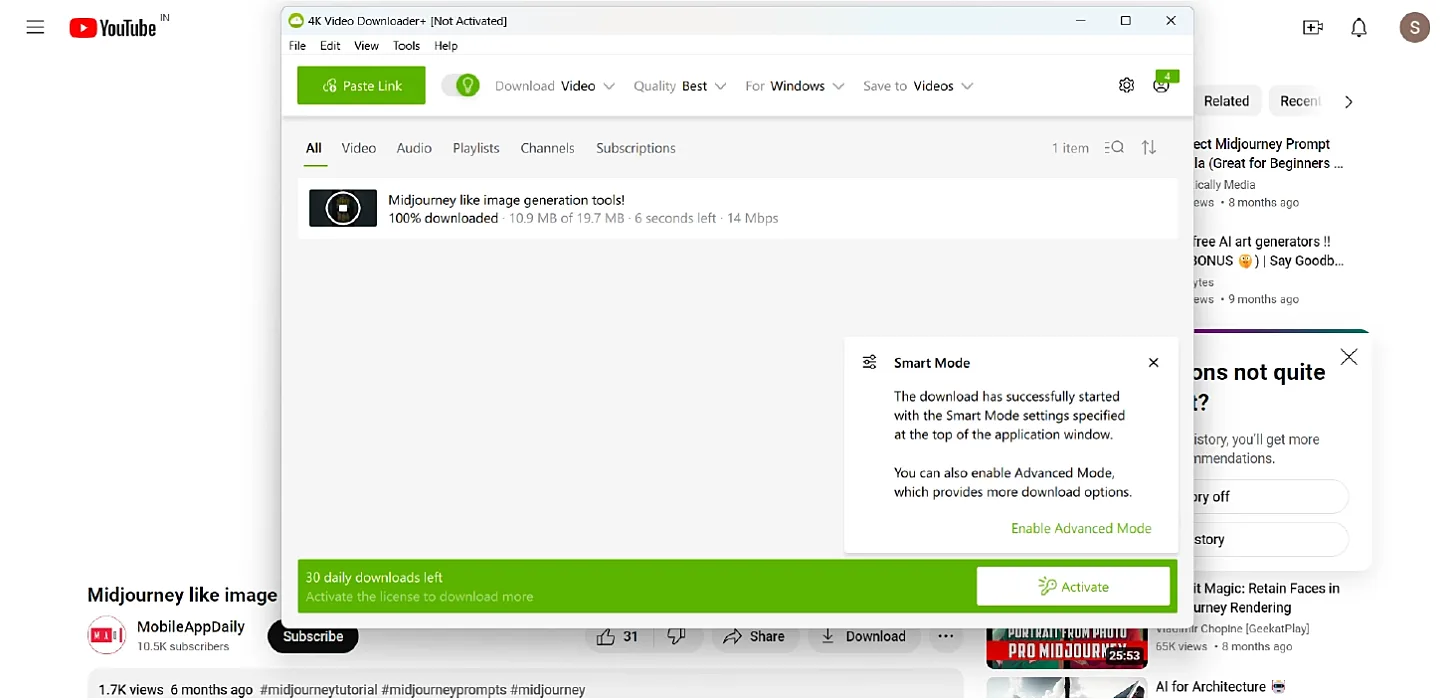This screenshot has height=700, width=1452.
Task: Open the YouTube video more actions menu
Action: tap(945, 636)
